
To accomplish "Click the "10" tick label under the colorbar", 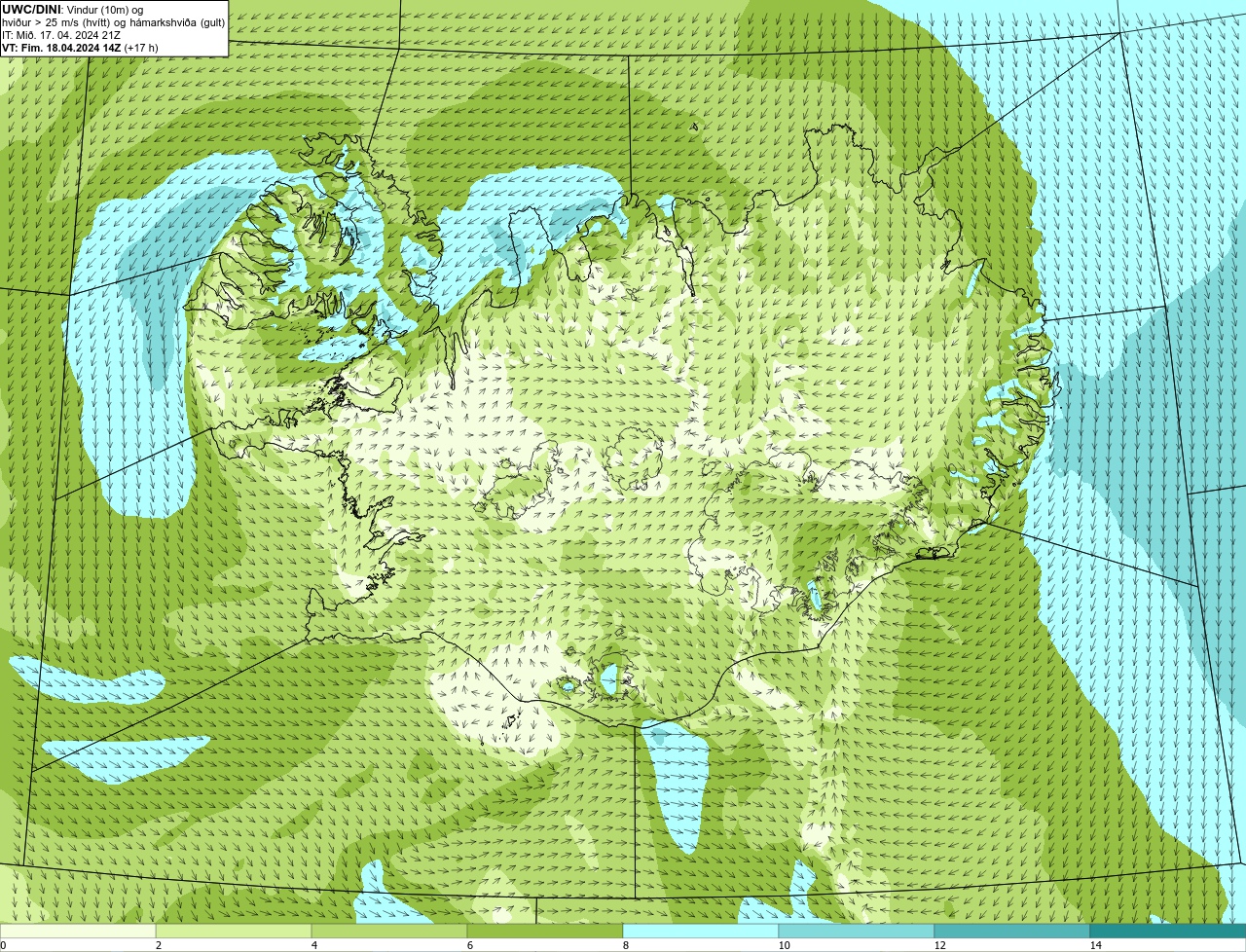I will pyautogui.click(x=784, y=945).
